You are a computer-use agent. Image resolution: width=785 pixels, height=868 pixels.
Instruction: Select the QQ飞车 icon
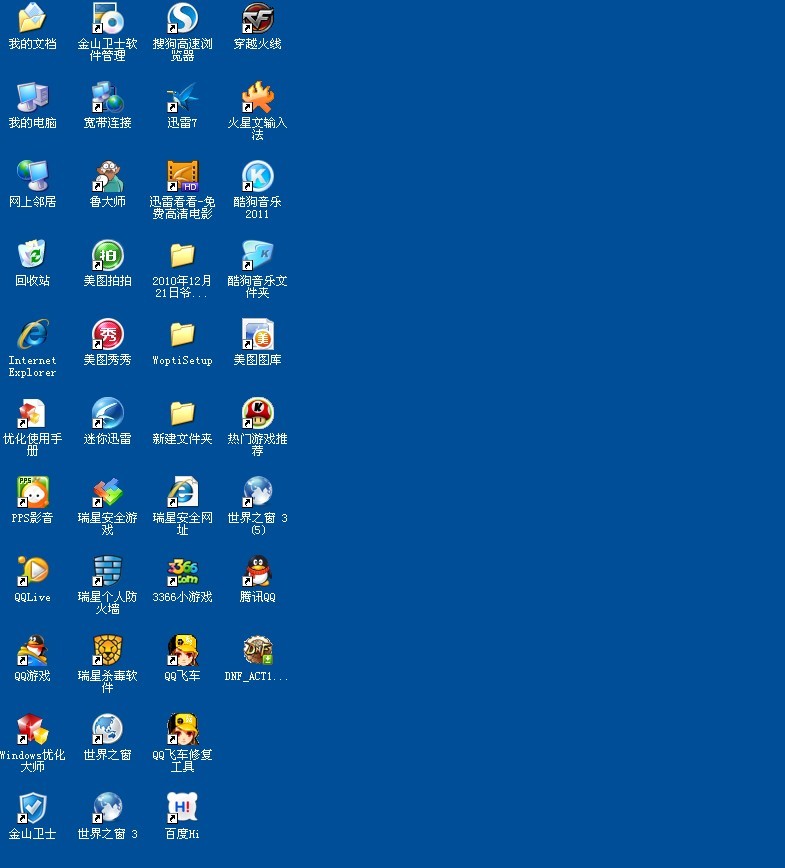click(x=182, y=650)
